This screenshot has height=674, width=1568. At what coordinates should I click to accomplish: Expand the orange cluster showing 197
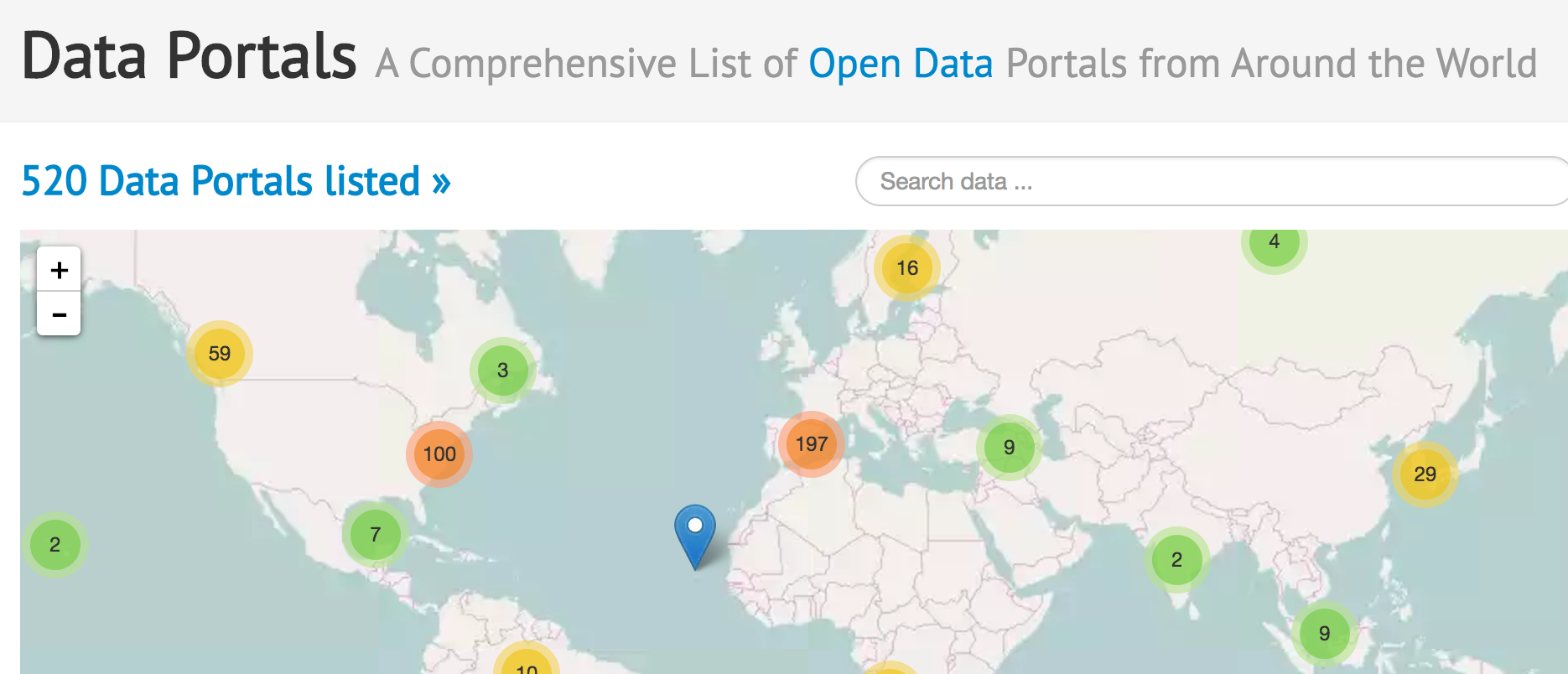pos(811,444)
